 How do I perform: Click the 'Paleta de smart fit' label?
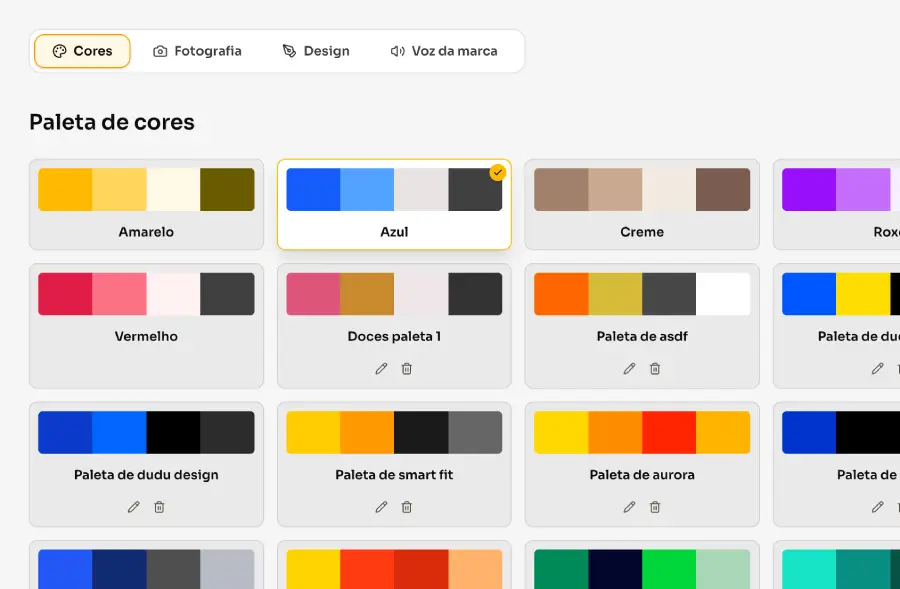click(394, 475)
